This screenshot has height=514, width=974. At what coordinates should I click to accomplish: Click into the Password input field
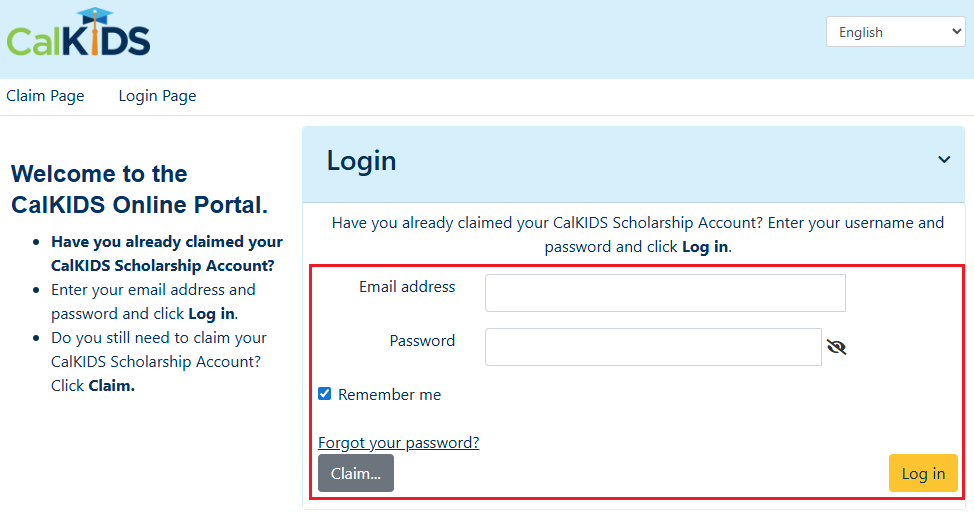tap(653, 347)
